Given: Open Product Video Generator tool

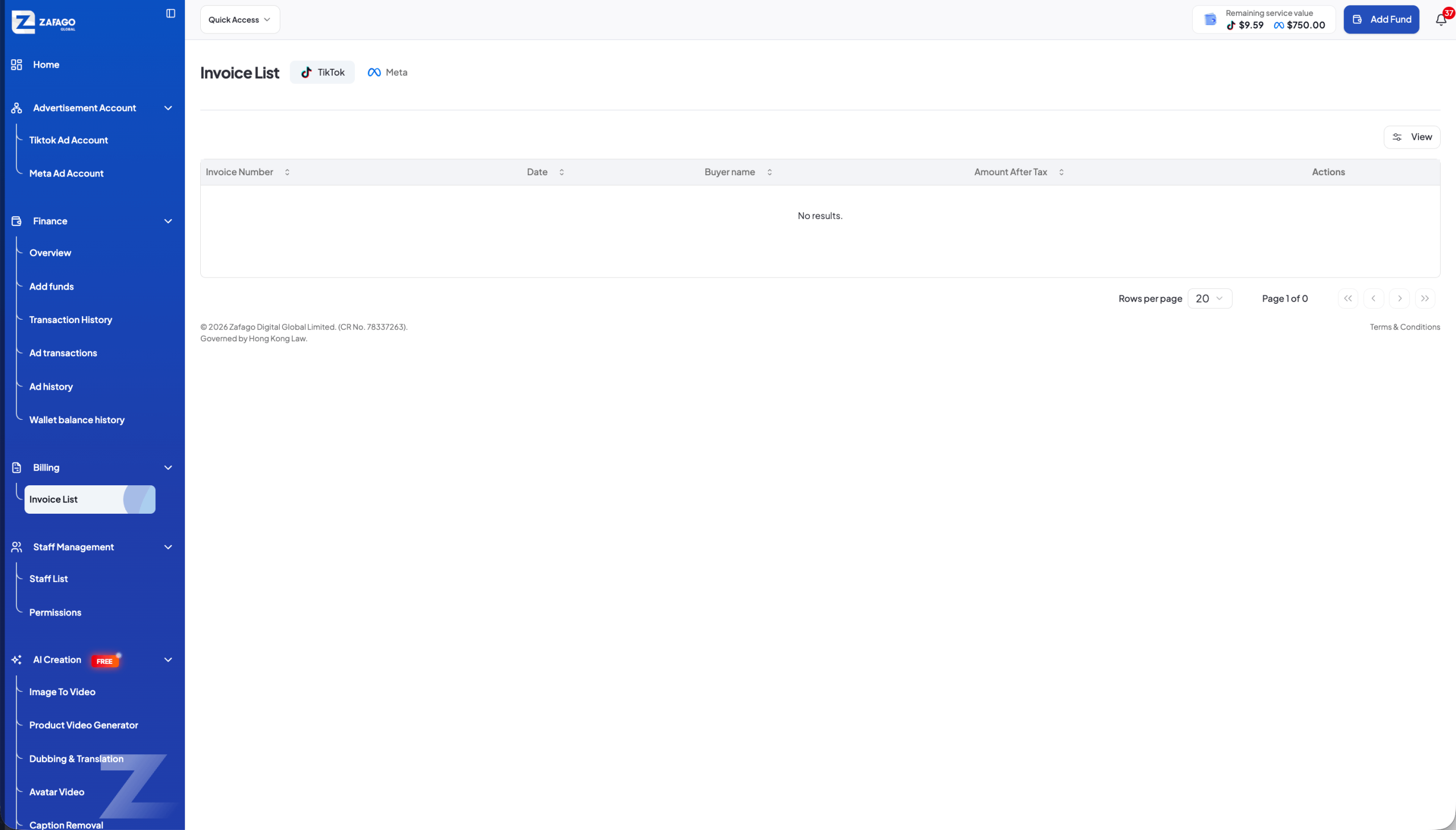Looking at the screenshot, I should pos(84,725).
